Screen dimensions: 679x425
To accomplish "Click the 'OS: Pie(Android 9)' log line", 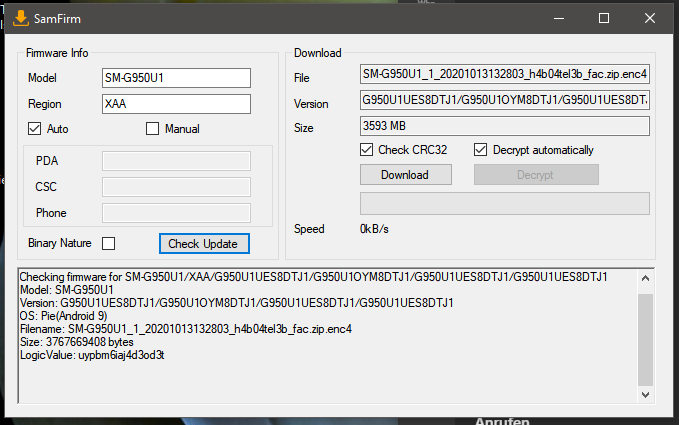I will 64,316.
